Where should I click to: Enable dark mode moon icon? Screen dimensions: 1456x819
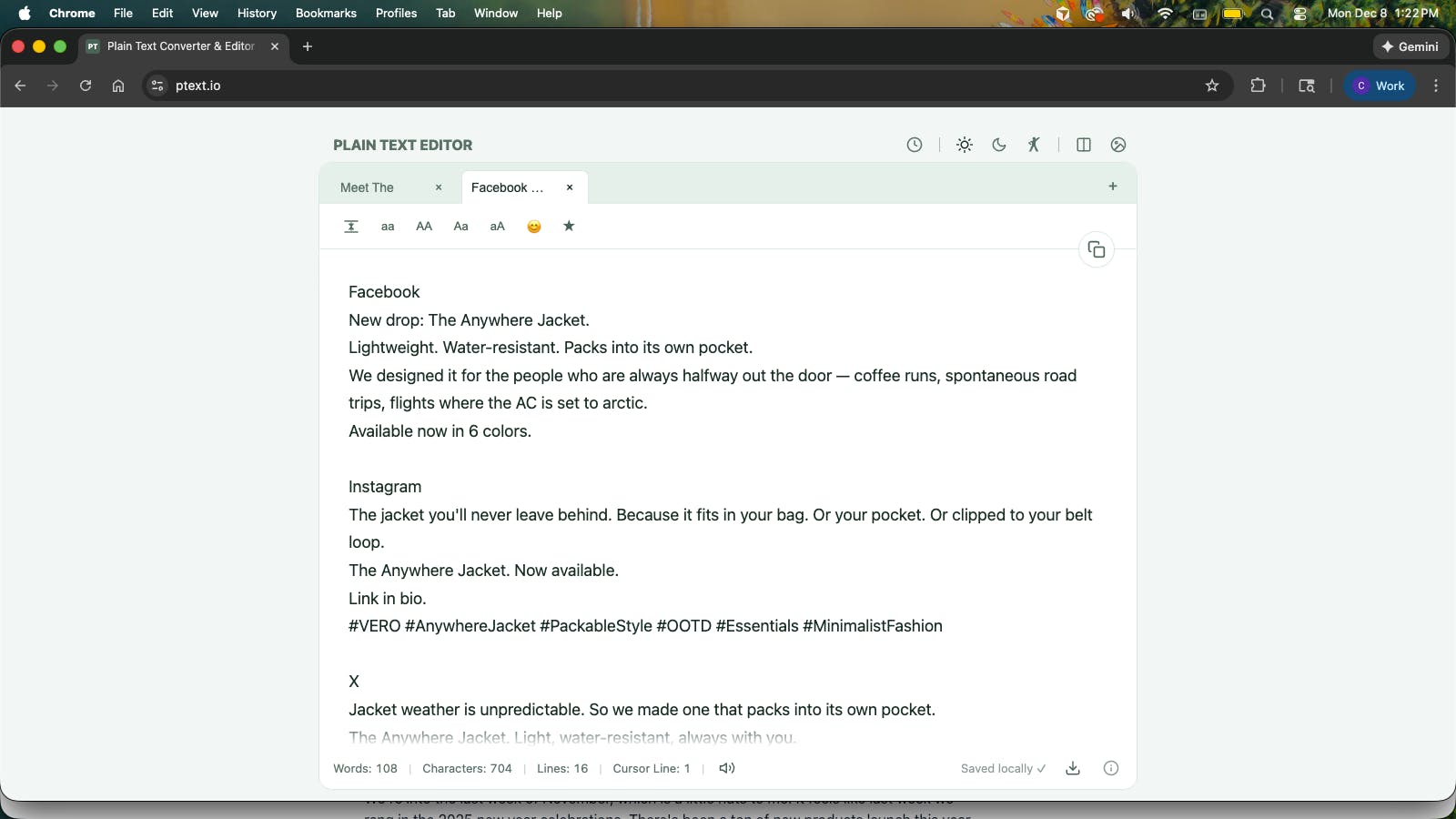[x=999, y=145]
